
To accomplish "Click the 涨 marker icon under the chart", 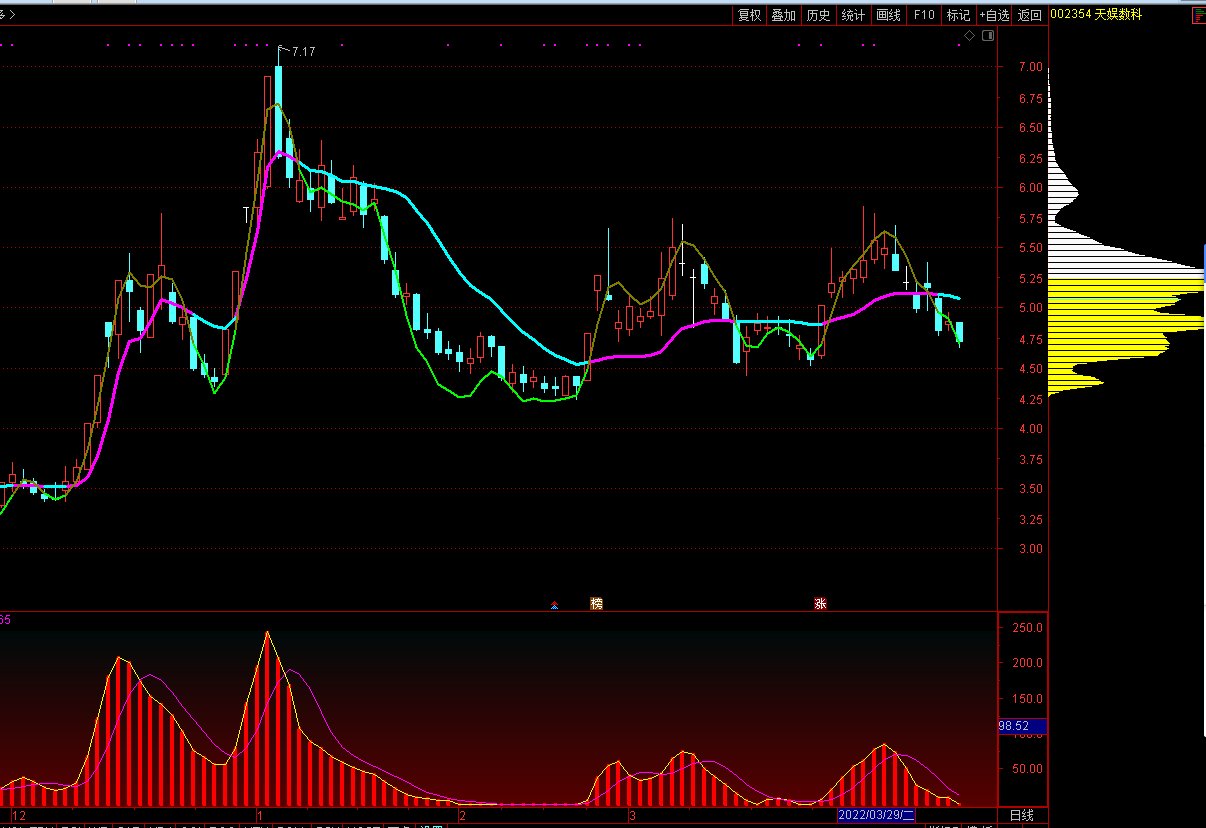I will [x=820, y=603].
